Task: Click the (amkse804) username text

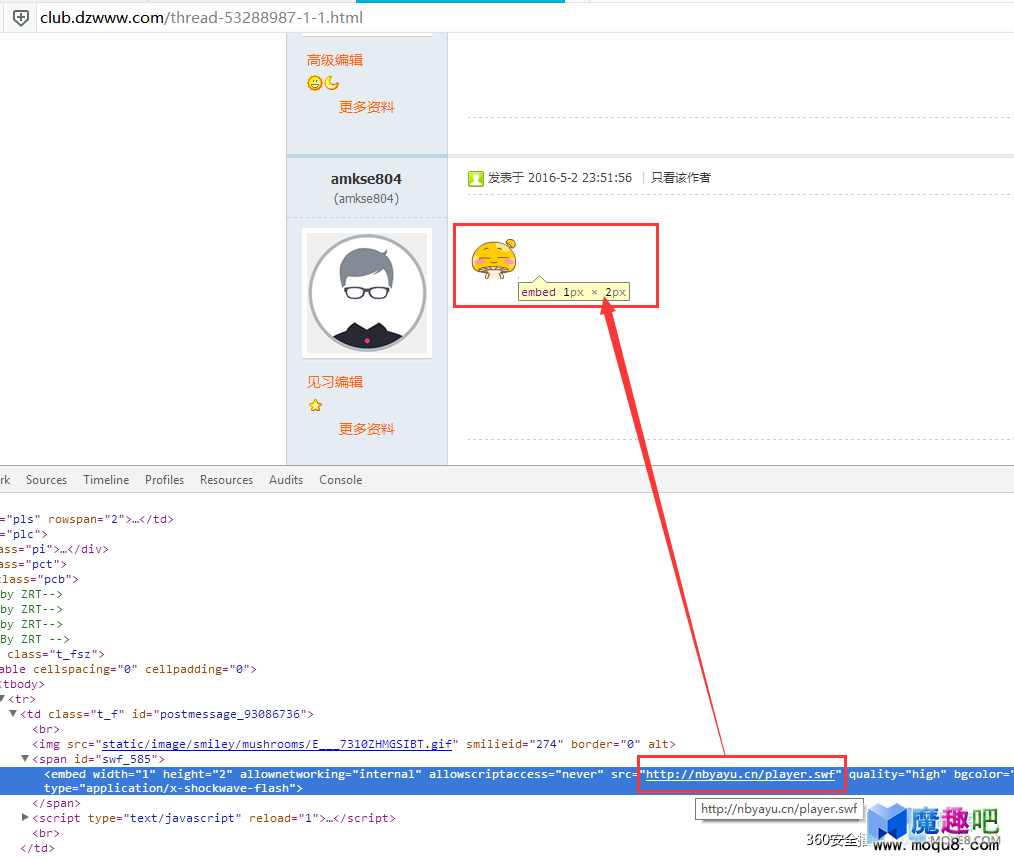Action: 366,198
